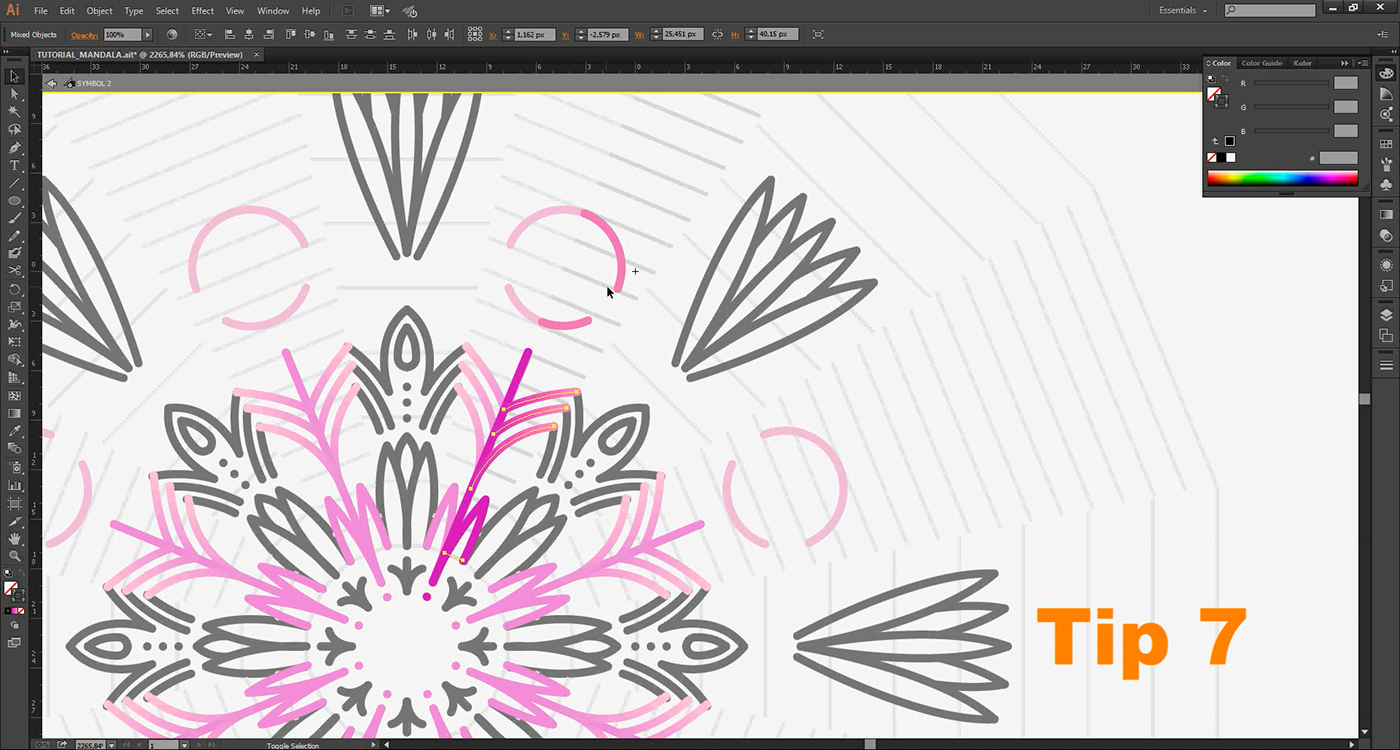Click the Opacity link label
This screenshot has width=1400, height=750.
85,34
